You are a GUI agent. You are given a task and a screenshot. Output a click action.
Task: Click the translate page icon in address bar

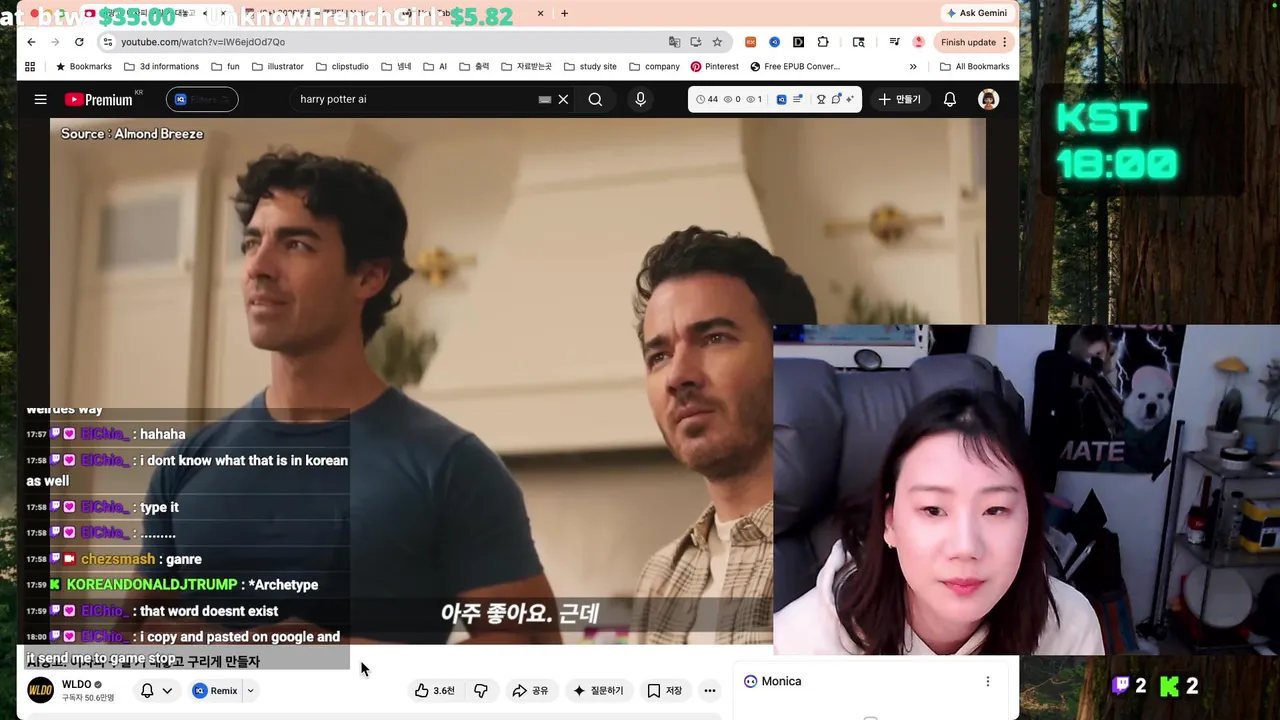[x=674, y=42]
